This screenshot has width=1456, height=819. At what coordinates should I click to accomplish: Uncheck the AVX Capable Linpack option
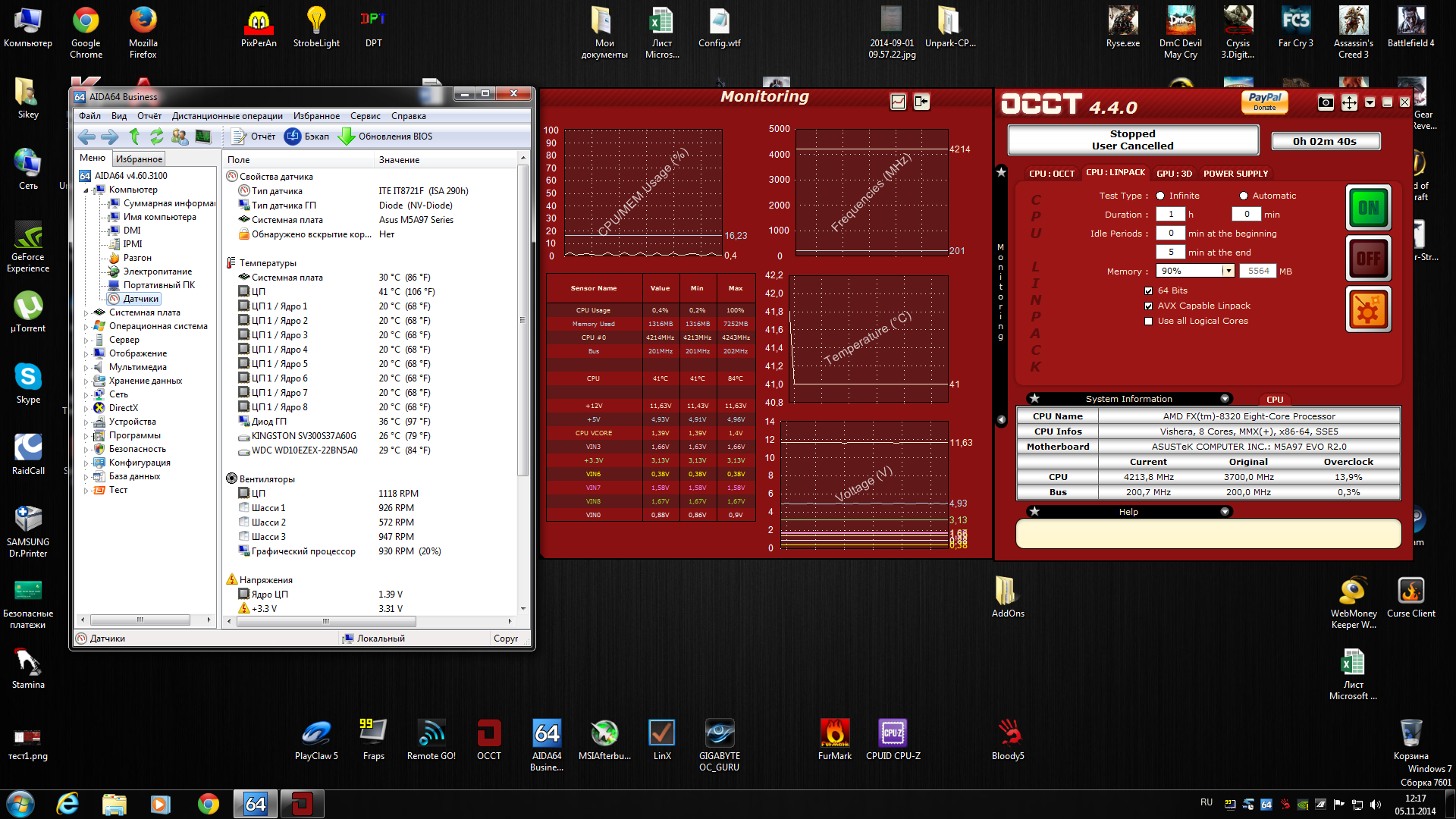[1148, 306]
